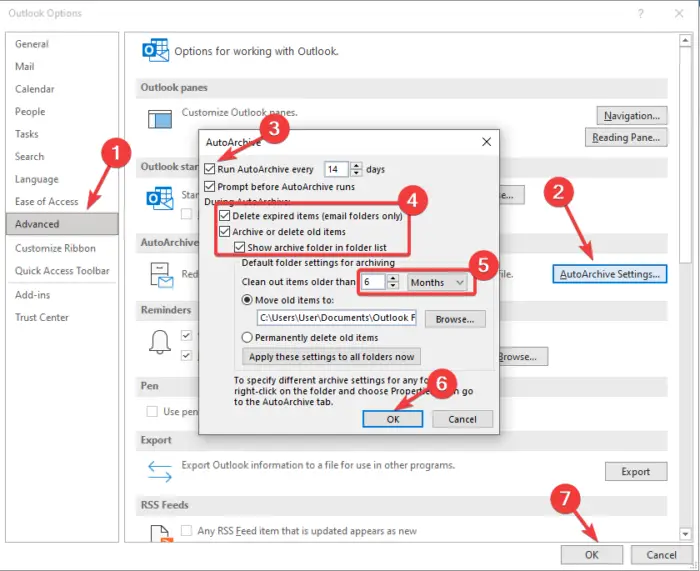
Task: Toggle Prompt before AutoArchive runs checkbox
Action: click(209, 186)
